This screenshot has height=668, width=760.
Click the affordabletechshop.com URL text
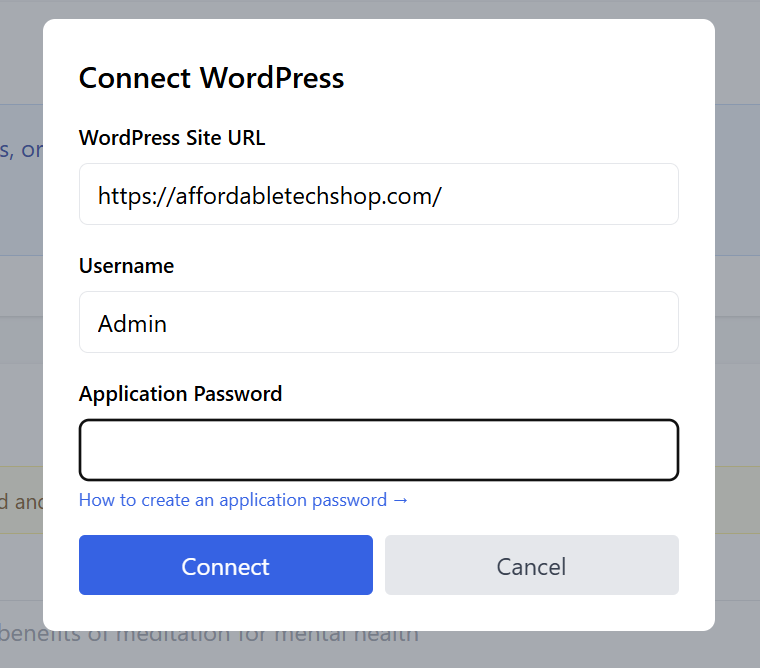(x=269, y=195)
